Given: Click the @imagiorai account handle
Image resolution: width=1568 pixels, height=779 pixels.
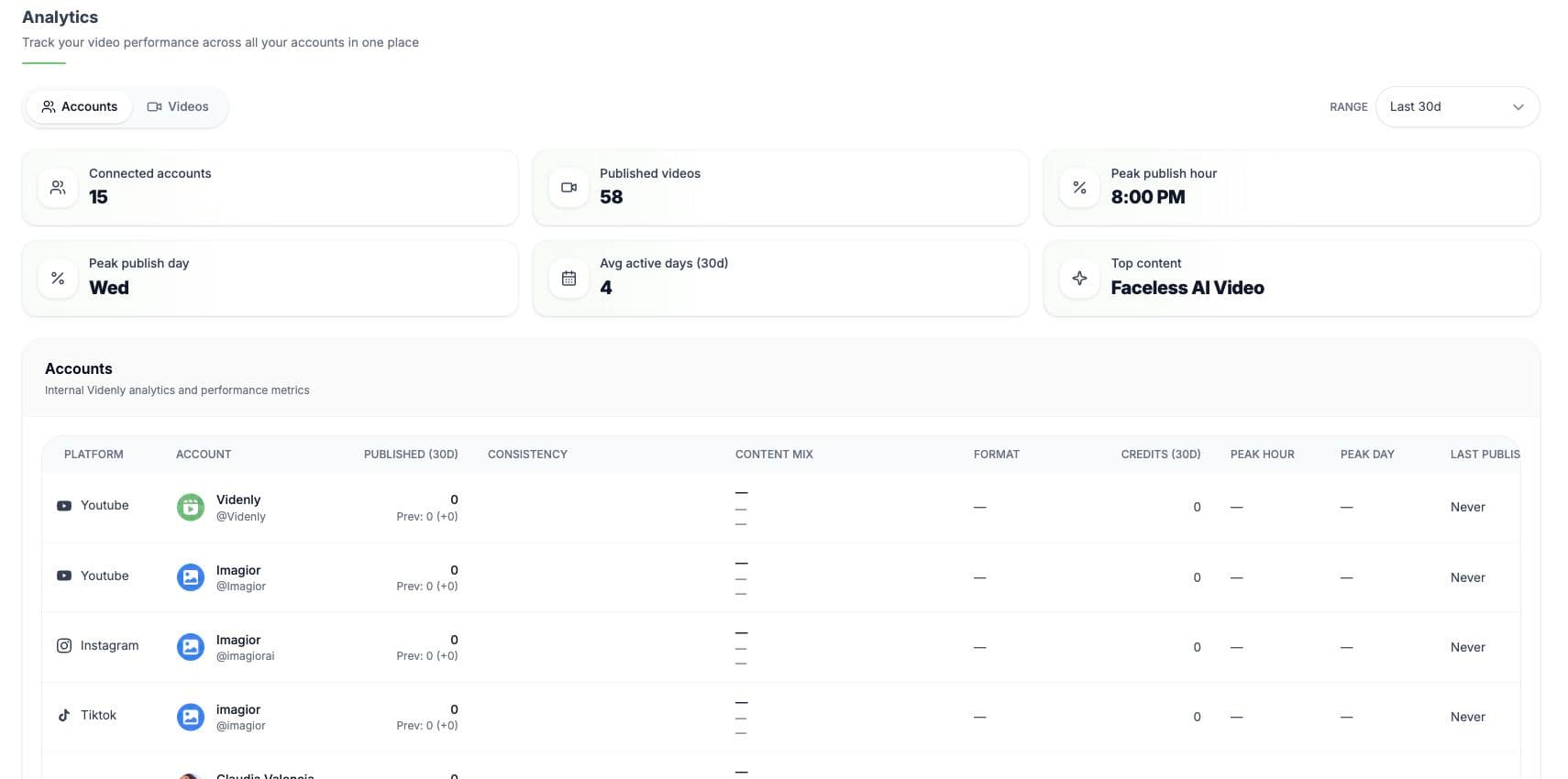Looking at the screenshot, I should (x=246, y=656).
